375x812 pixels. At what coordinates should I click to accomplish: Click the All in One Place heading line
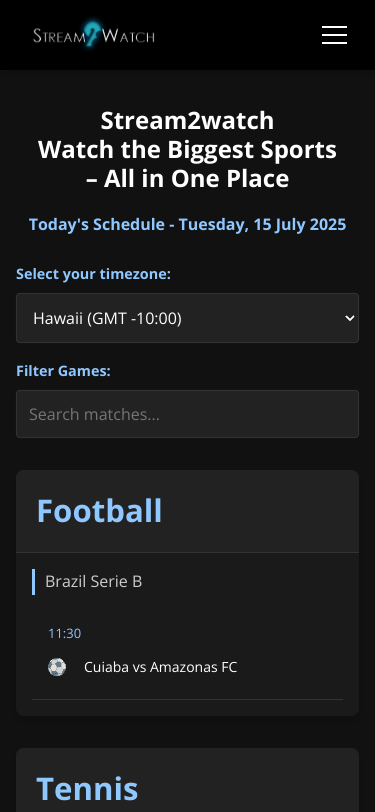pyautogui.click(x=188, y=179)
